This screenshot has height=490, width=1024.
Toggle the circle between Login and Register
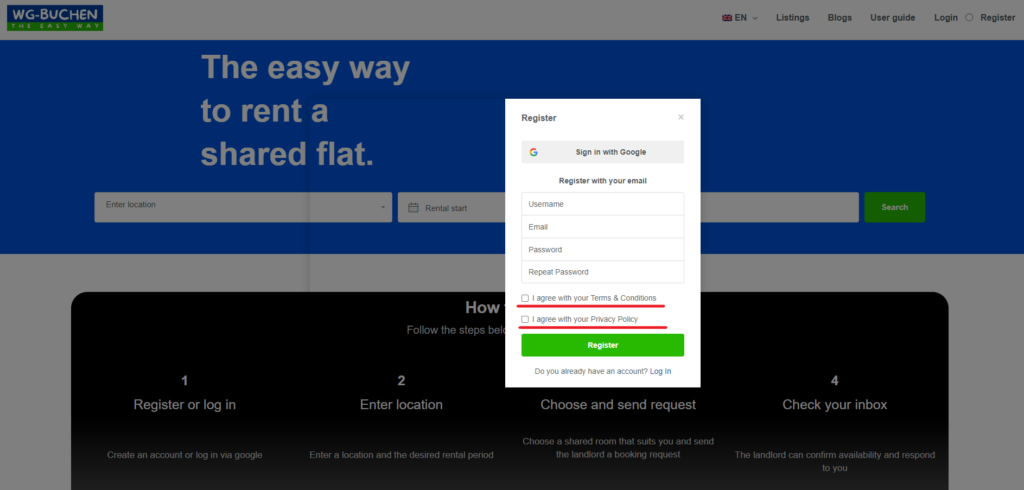coord(969,18)
